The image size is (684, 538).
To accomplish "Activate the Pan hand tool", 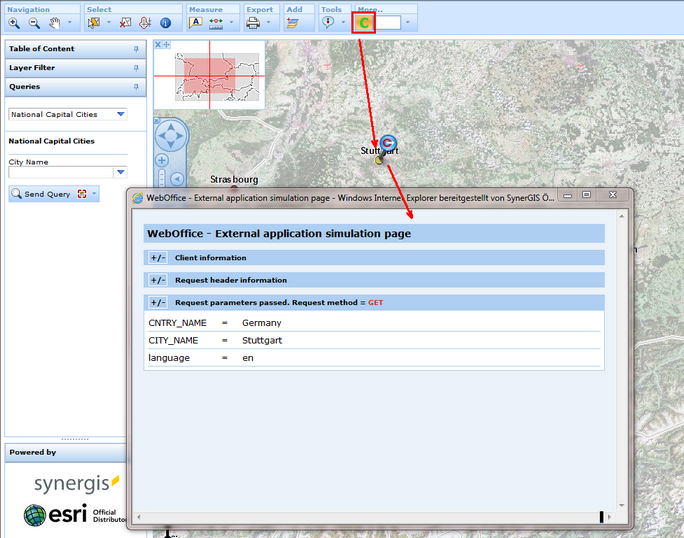I will (55, 23).
